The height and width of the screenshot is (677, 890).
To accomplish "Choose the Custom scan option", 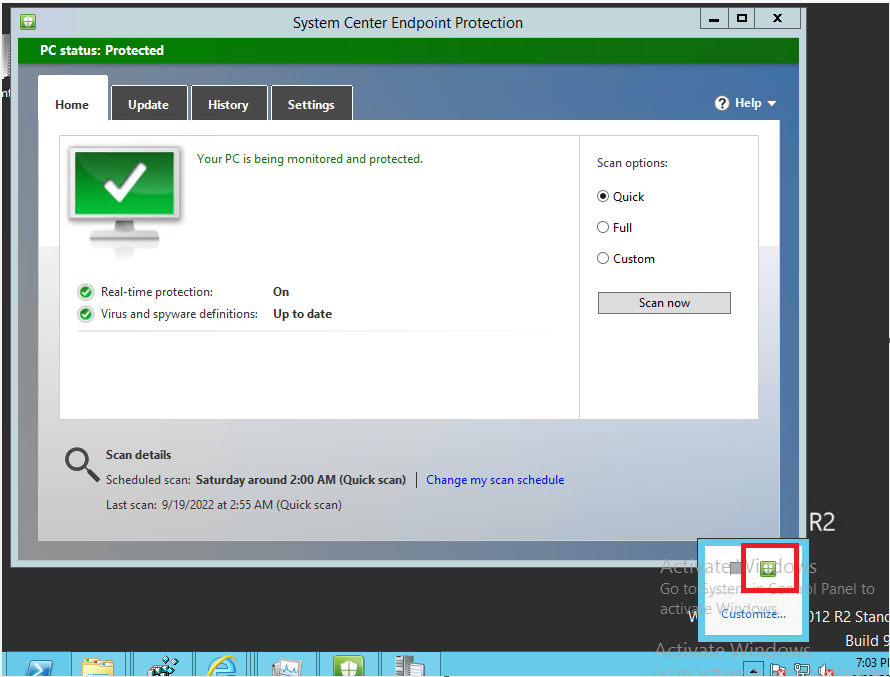I will click(x=603, y=258).
